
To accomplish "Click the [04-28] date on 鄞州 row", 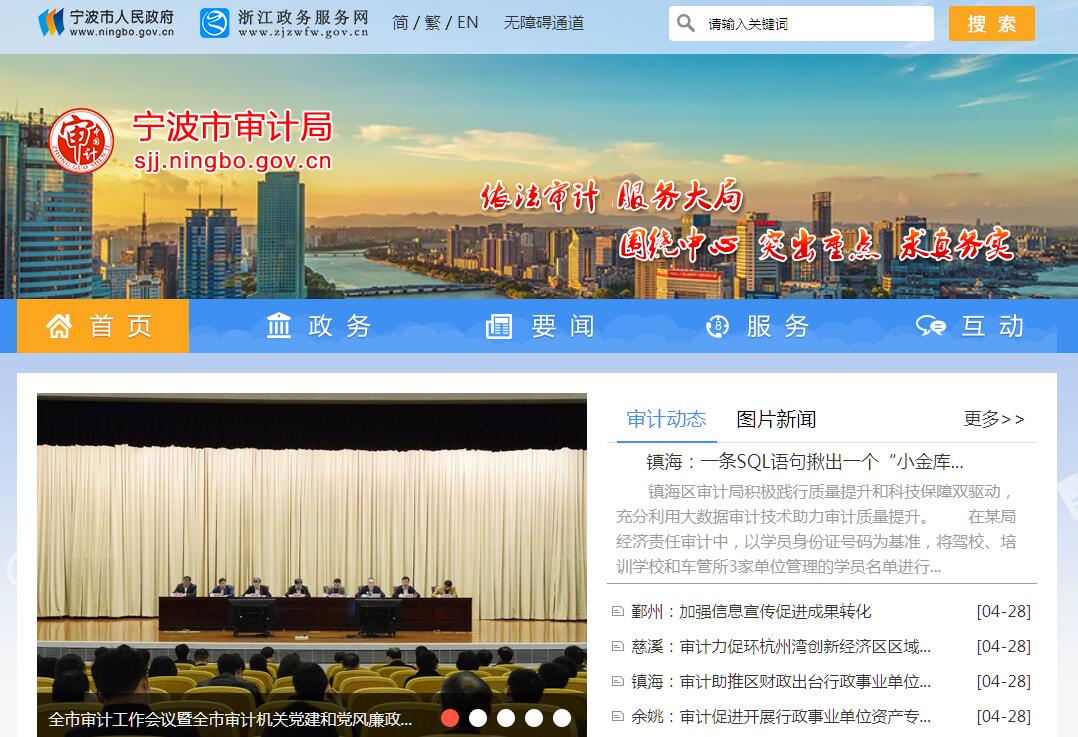I will (x=1004, y=611).
